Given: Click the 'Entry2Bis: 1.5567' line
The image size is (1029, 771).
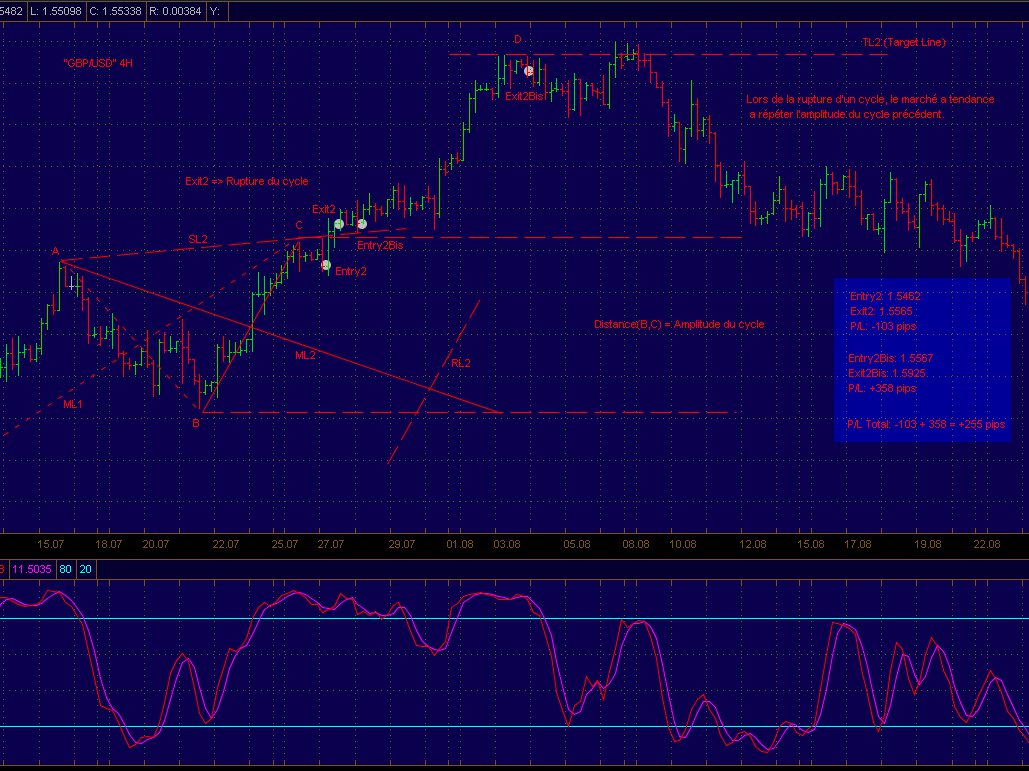Looking at the screenshot, I should pyautogui.click(x=890, y=358).
